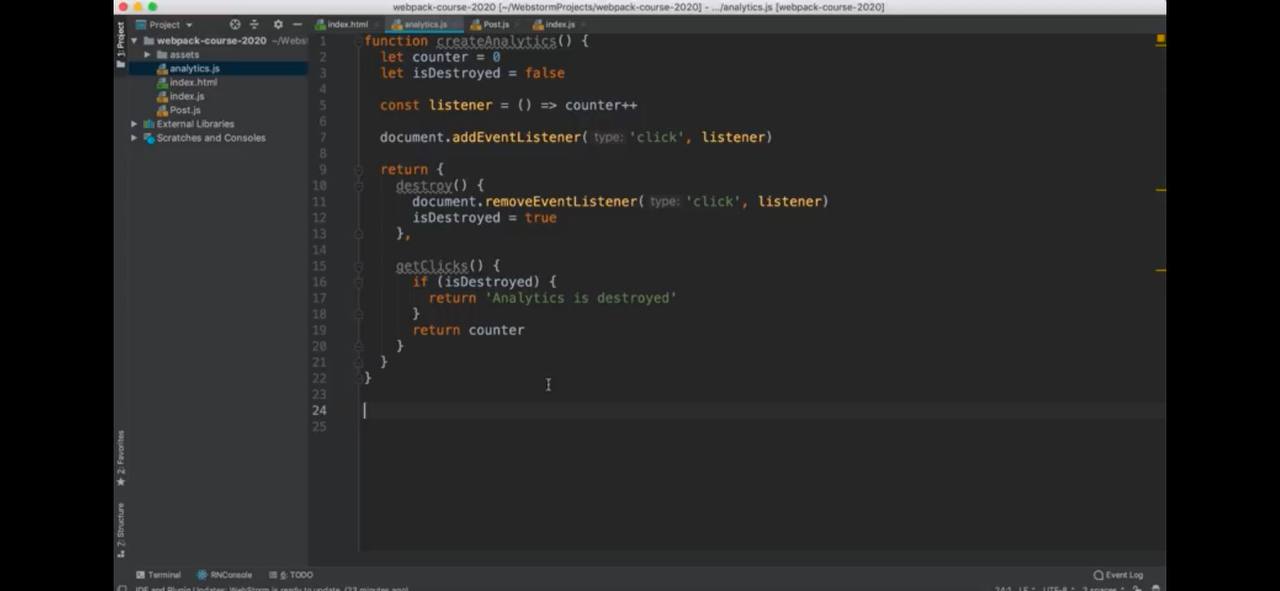The height and width of the screenshot is (591, 1280).
Task: Fold createAnalytics function at line 1
Action: click(x=359, y=41)
